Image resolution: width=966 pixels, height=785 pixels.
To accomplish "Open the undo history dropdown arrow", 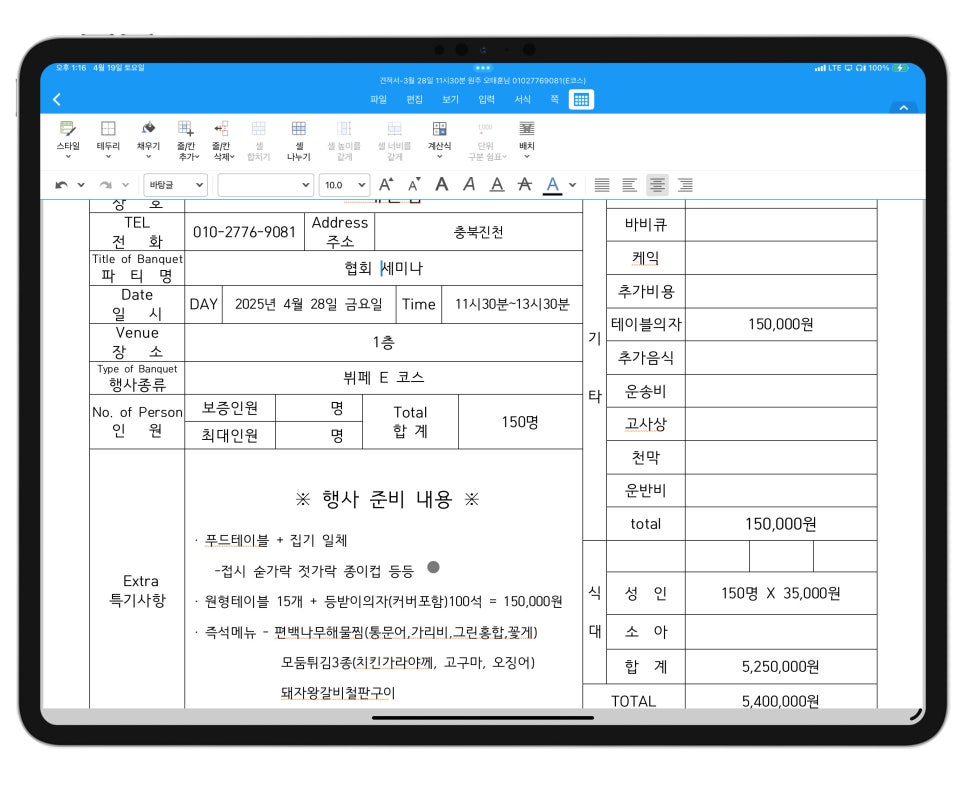I will [x=81, y=185].
